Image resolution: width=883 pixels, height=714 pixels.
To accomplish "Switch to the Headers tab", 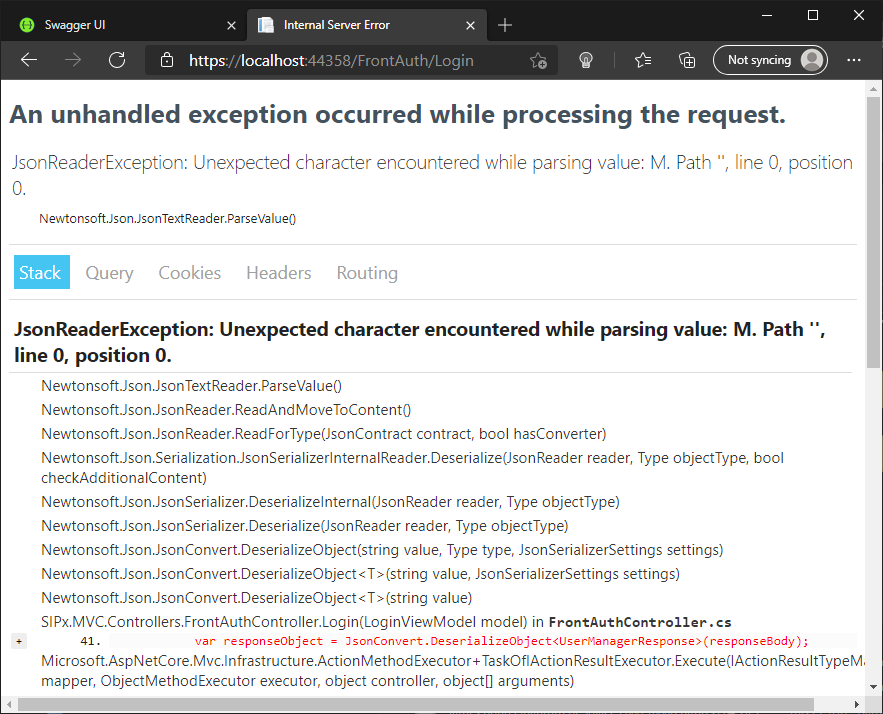I will click(x=279, y=273).
